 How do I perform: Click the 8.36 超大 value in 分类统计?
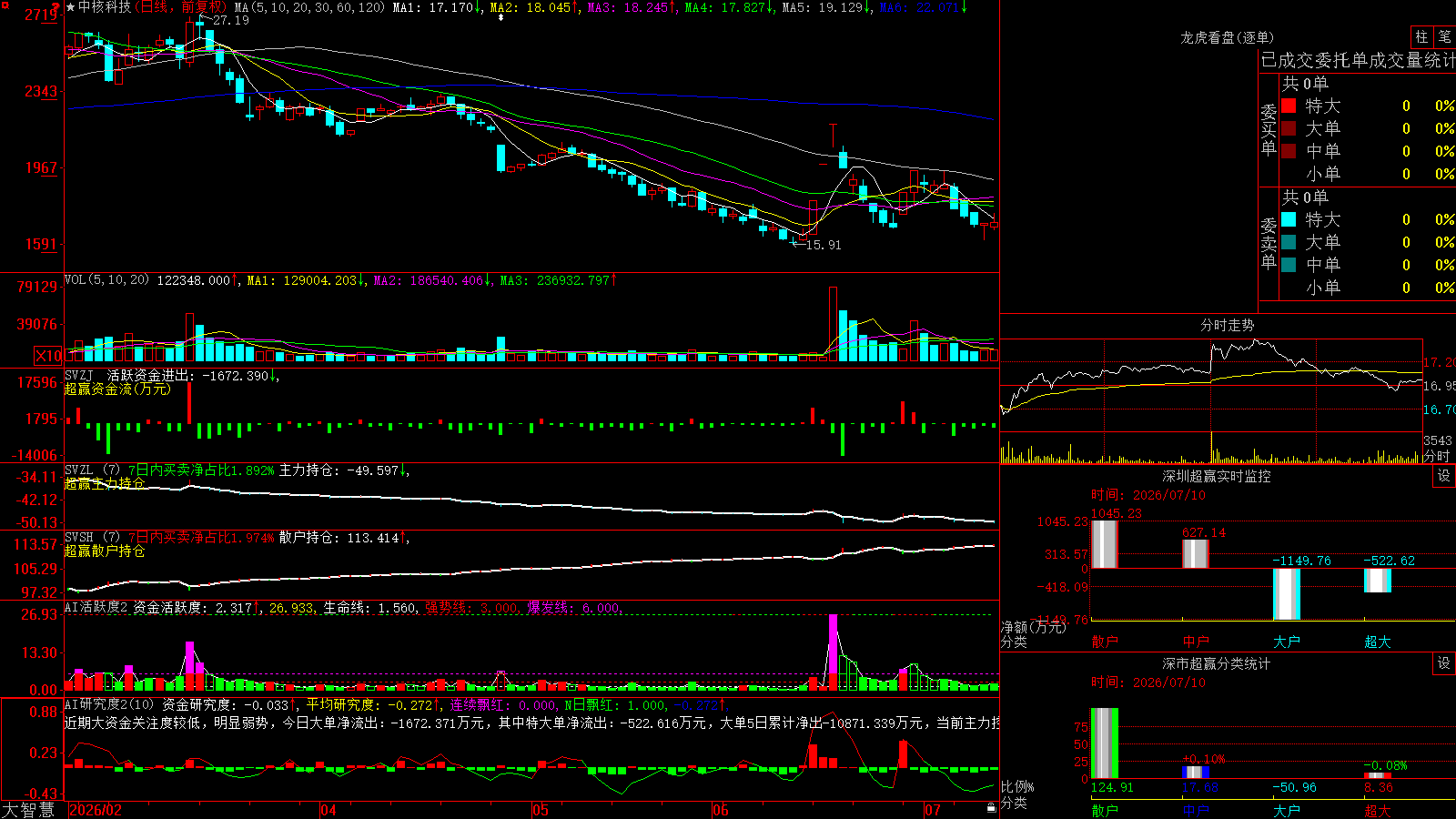(1379, 787)
